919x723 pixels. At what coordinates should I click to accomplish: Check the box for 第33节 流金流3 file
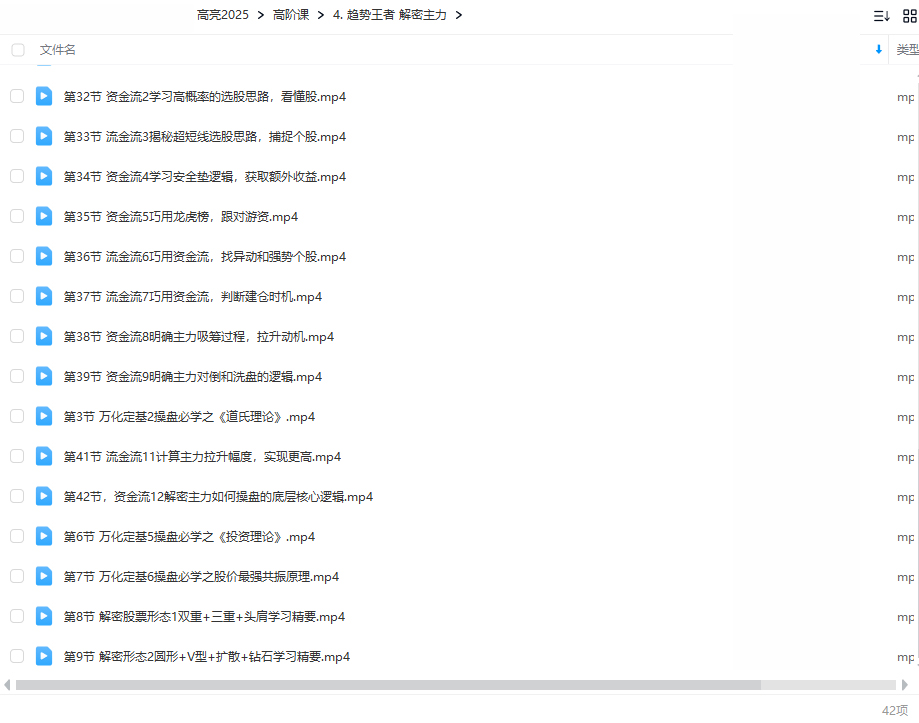[x=17, y=136]
